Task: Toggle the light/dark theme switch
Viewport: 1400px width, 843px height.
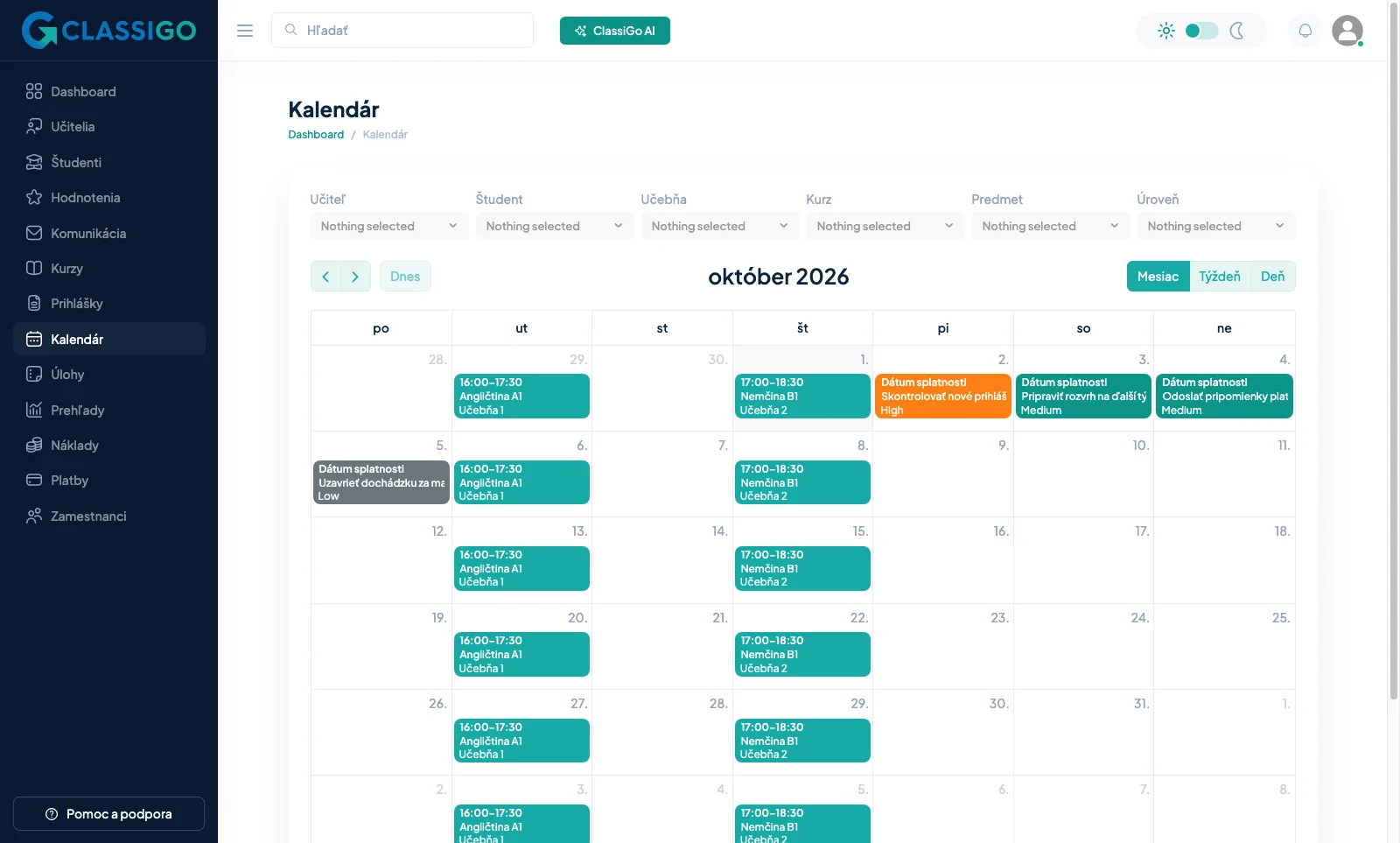Action: 1201,31
